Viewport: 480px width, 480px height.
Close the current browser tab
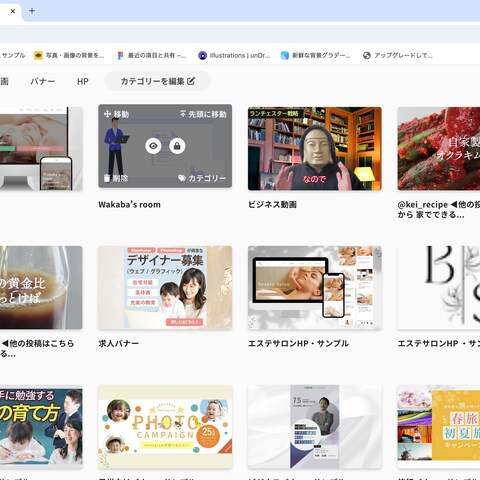point(13,11)
